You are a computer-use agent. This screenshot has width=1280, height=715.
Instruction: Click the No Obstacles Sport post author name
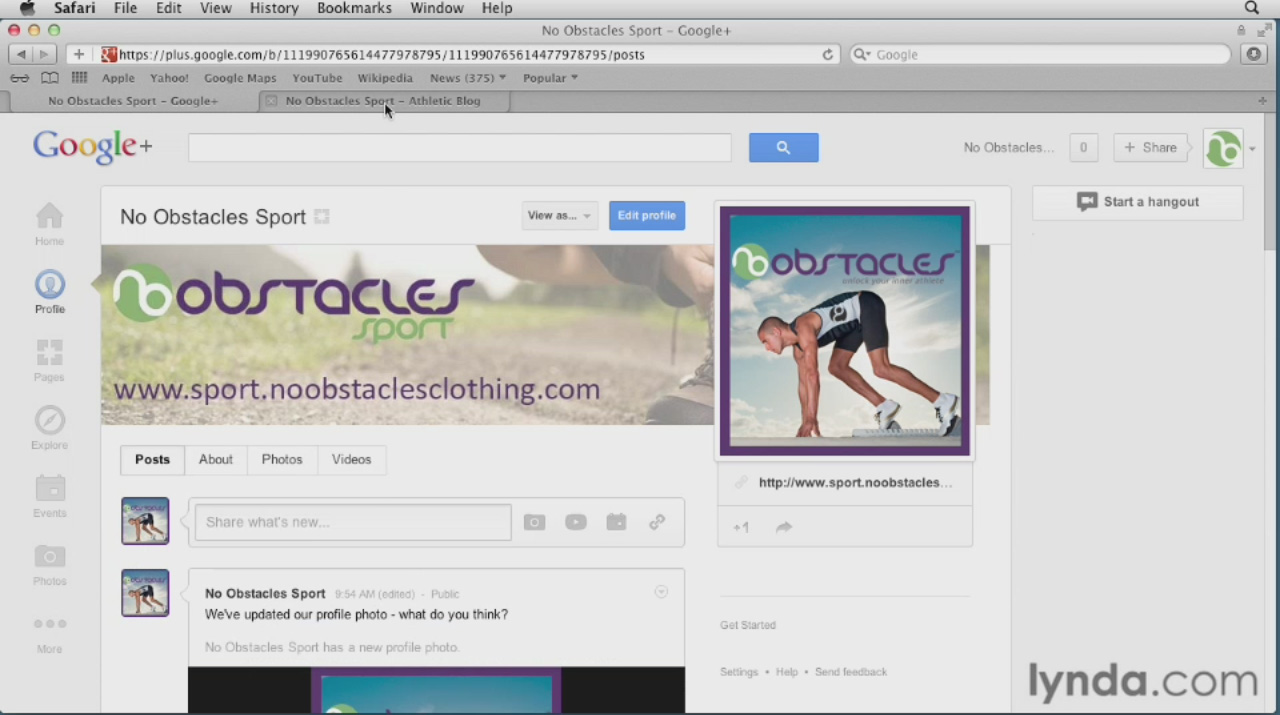pos(265,593)
